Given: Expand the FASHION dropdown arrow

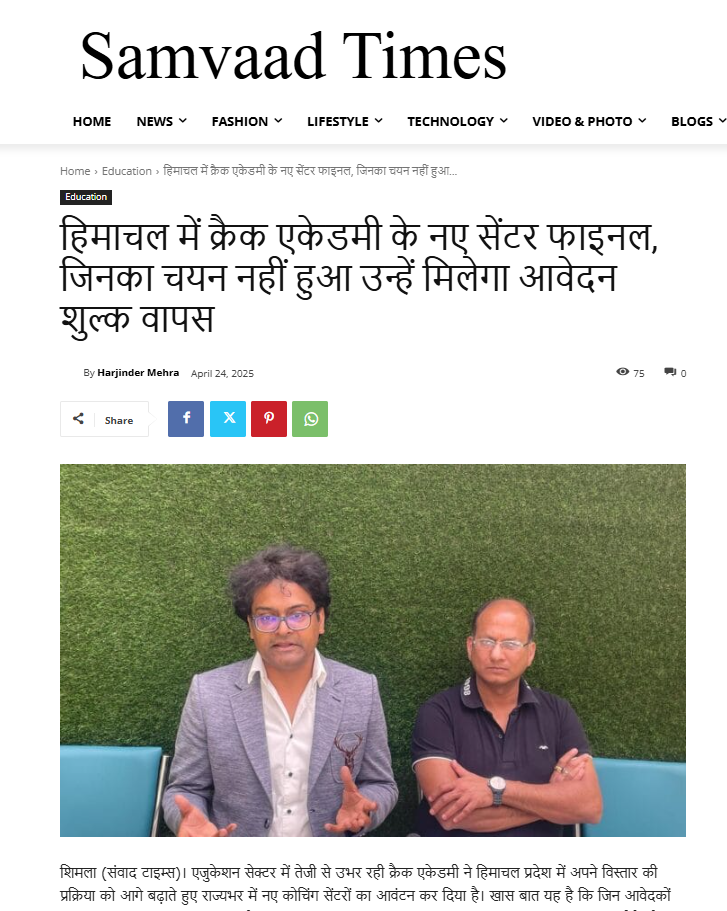Looking at the screenshot, I should pos(278,121).
